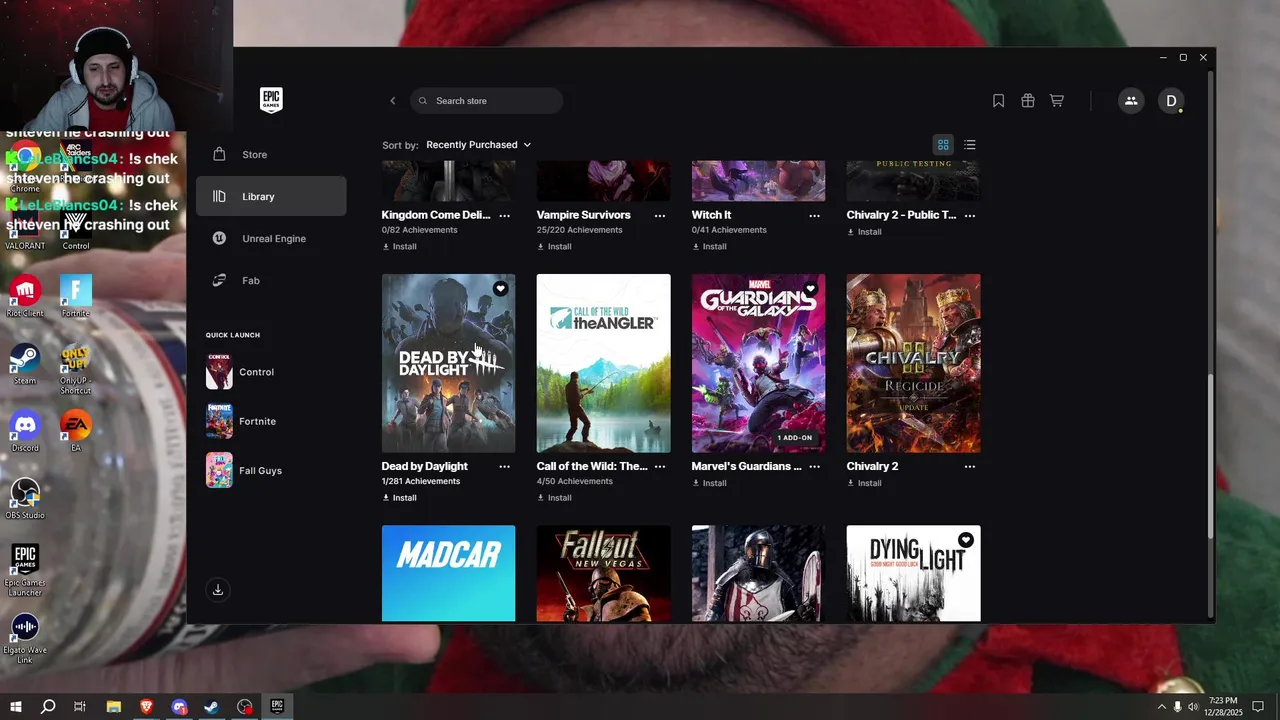Image resolution: width=1280 pixels, height=720 pixels.
Task: Install Call of the Wild: The Angler
Action: pos(555,497)
